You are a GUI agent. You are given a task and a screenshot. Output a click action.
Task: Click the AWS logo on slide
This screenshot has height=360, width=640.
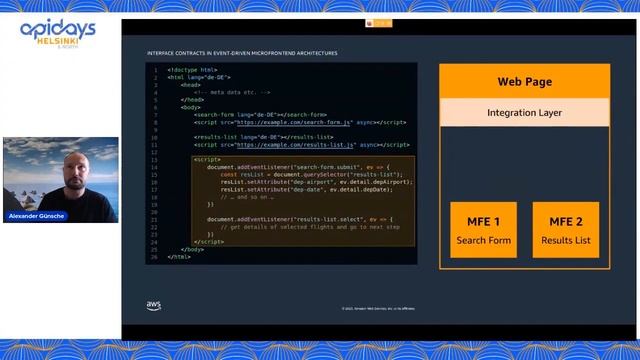154,306
